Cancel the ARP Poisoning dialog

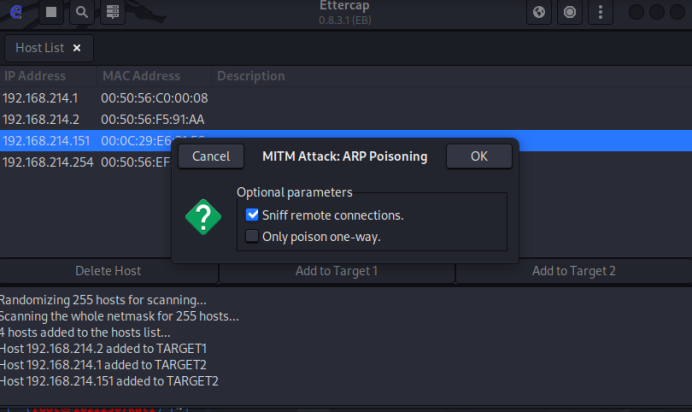pyautogui.click(x=211, y=156)
